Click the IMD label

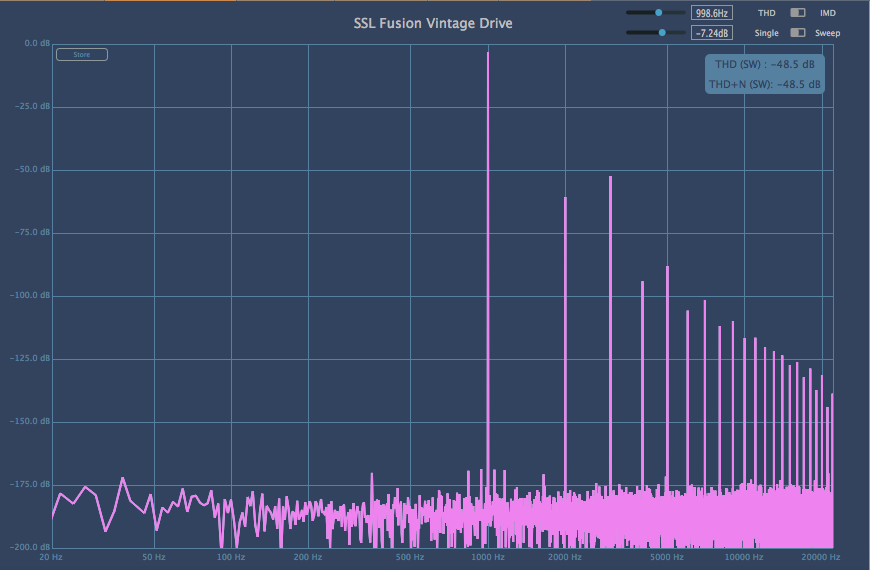(827, 13)
